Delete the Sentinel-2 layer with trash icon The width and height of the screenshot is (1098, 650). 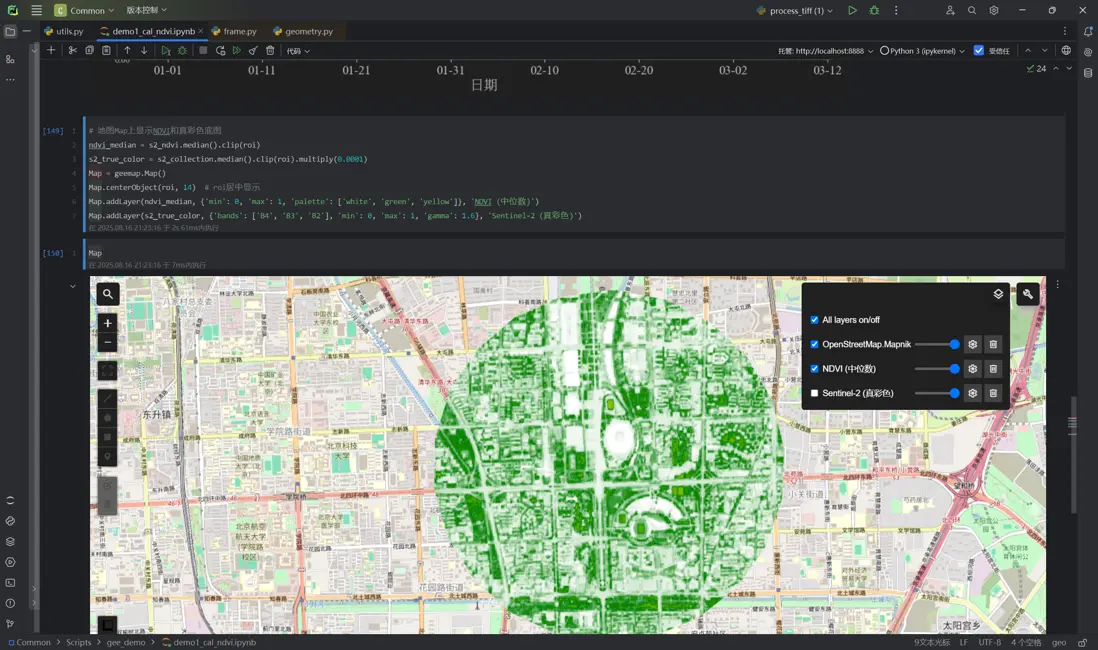point(993,393)
